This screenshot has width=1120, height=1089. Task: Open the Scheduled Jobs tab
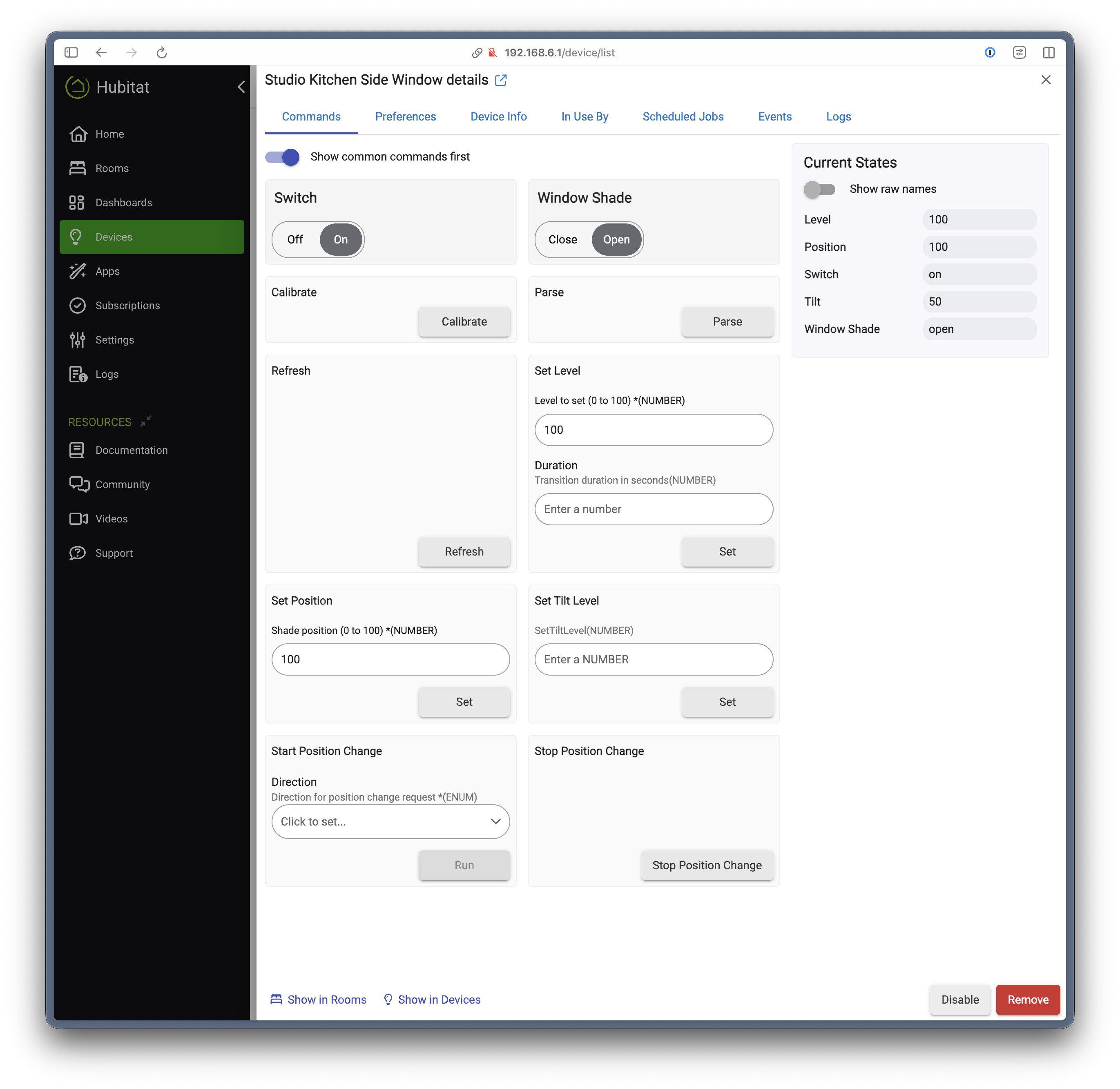point(683,117)
